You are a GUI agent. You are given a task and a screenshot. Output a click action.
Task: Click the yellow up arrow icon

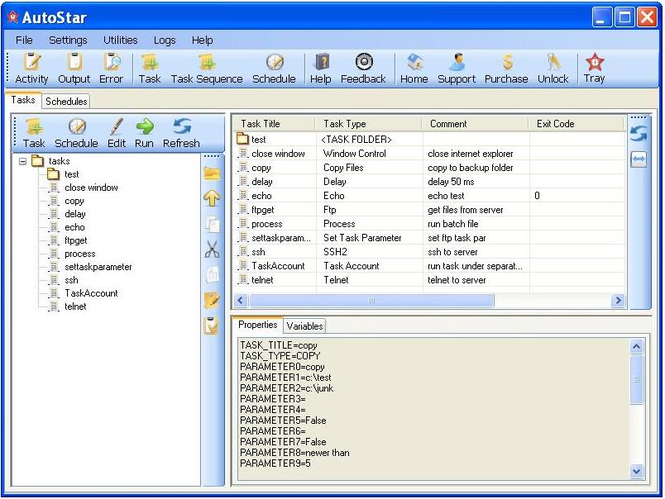point(212,198)
